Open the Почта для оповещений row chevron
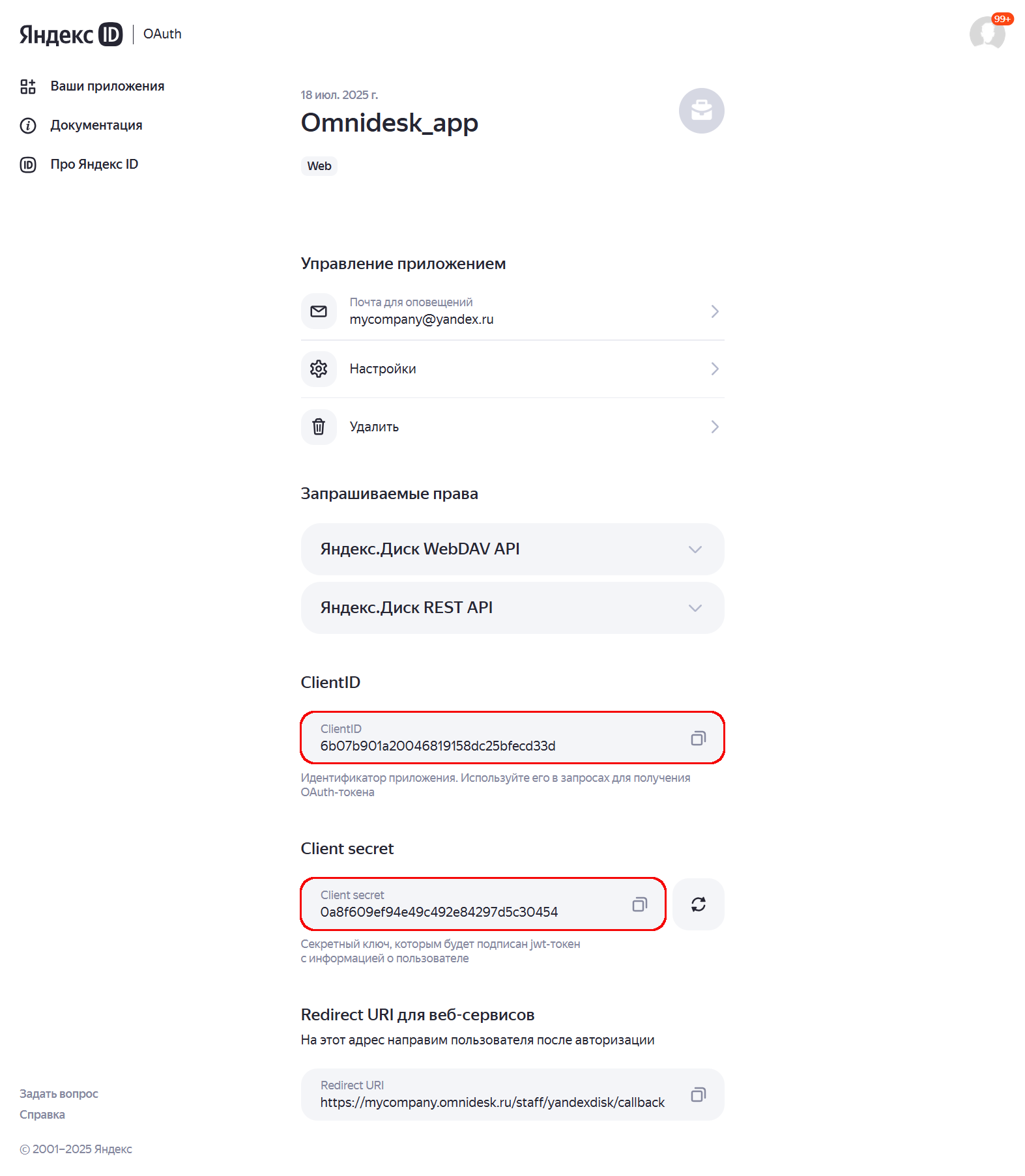 [x=715, y=311]
